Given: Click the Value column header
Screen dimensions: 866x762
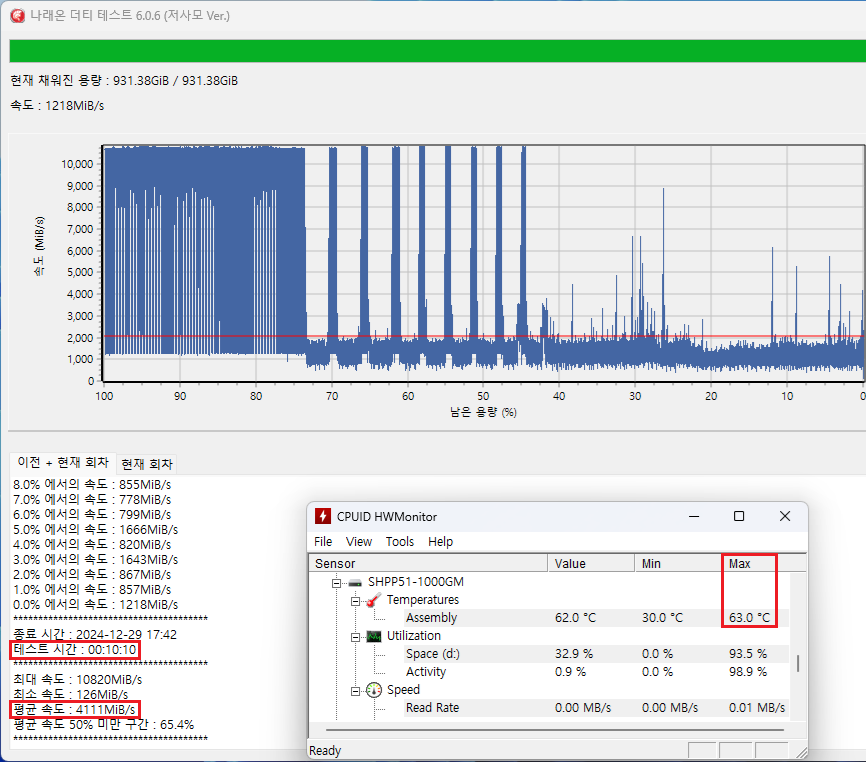Looking at the screenshot, I should pos(592,563).
